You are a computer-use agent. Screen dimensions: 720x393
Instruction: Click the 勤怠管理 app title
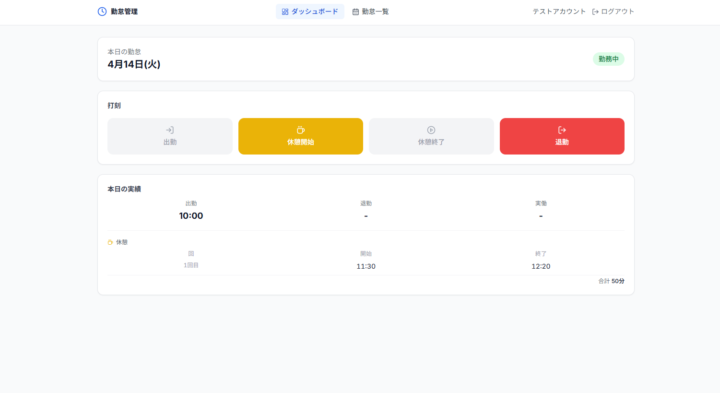pyautogui.click(x=124, y=11)
